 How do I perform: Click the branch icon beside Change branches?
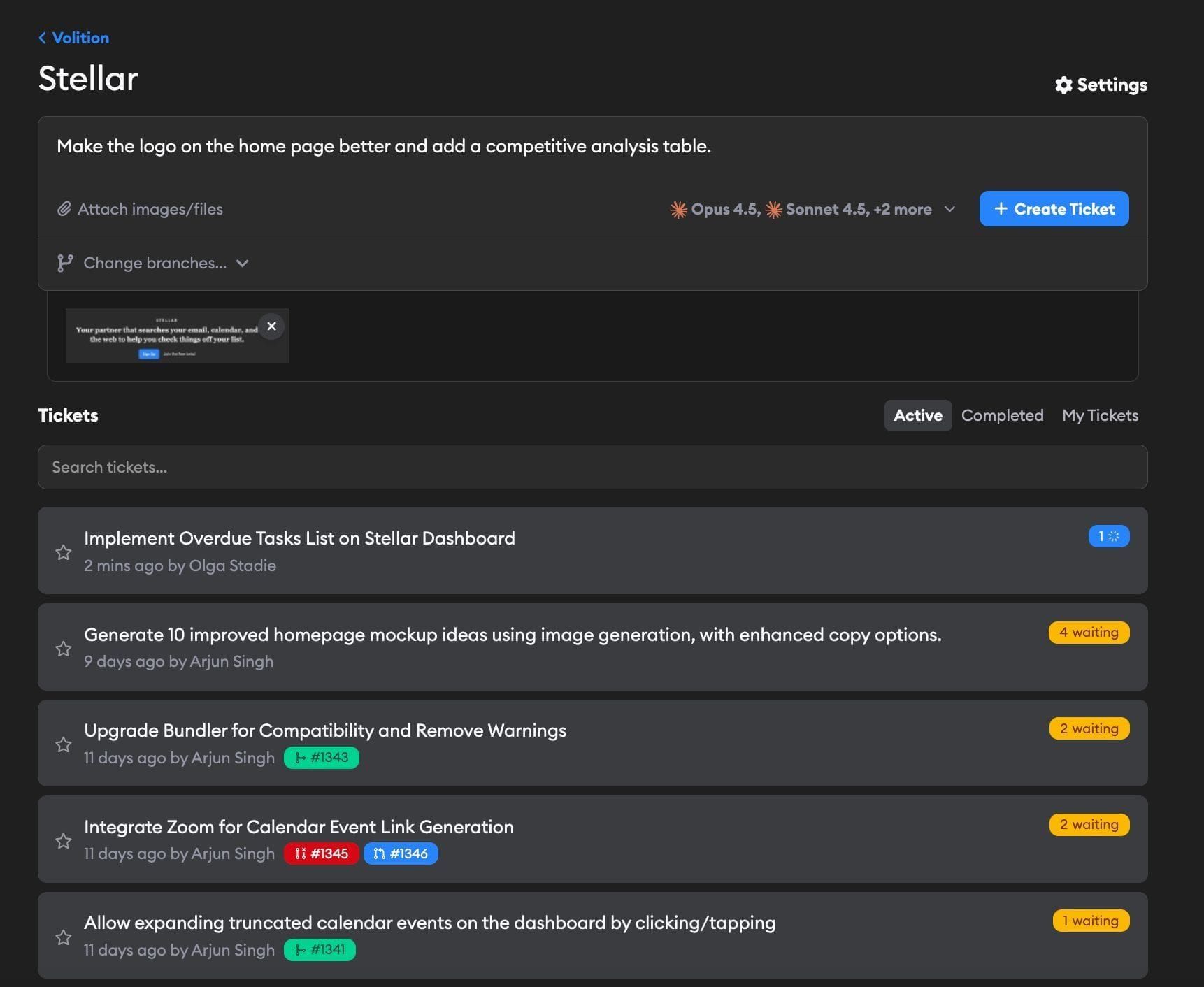(x=65, y=263)
